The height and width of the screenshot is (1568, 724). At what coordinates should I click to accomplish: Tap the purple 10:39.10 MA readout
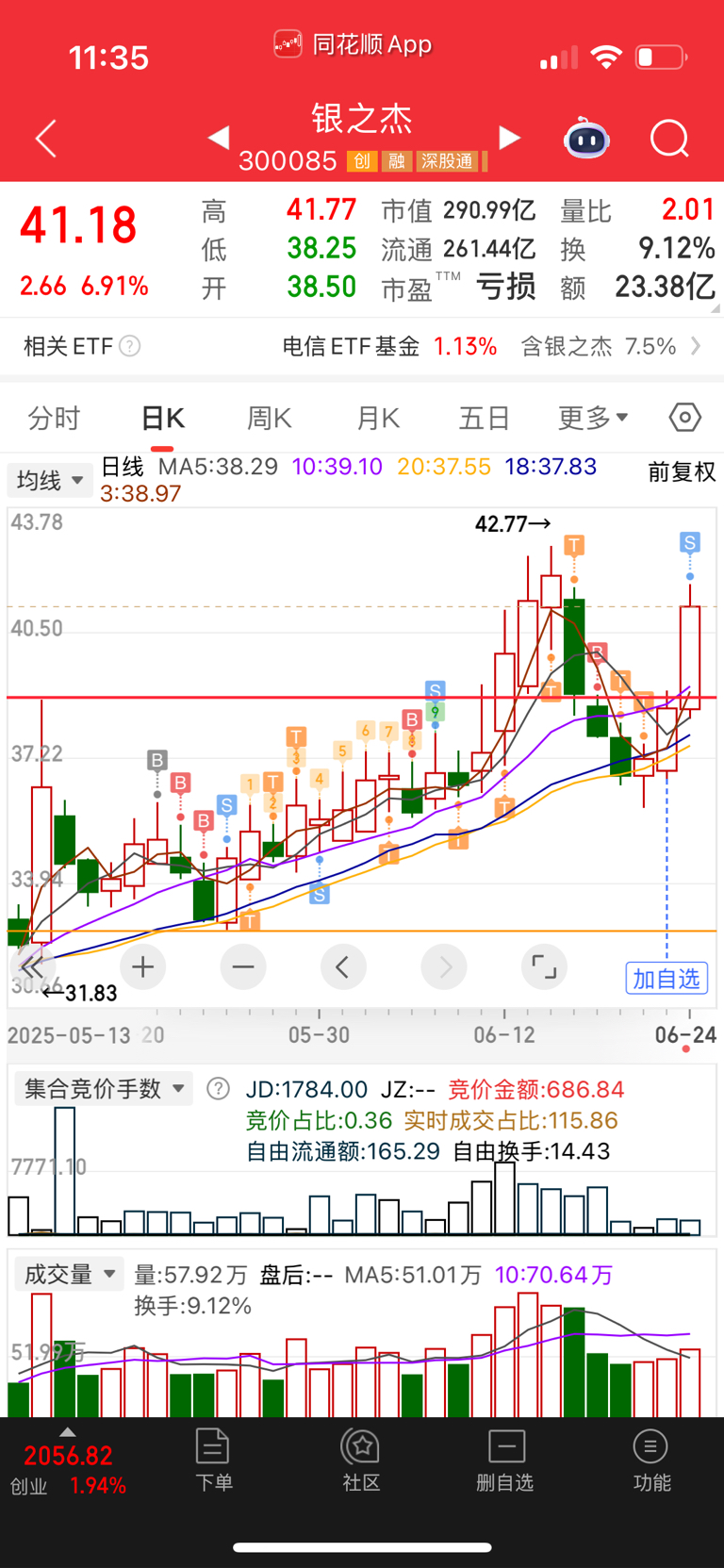tap(337, 467)
